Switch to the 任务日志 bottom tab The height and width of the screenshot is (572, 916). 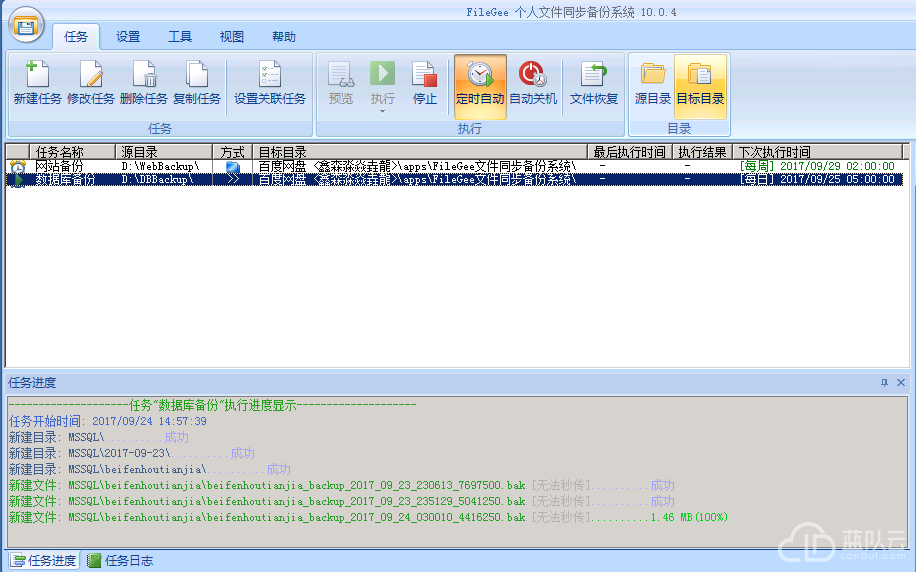tap(120, 561)
